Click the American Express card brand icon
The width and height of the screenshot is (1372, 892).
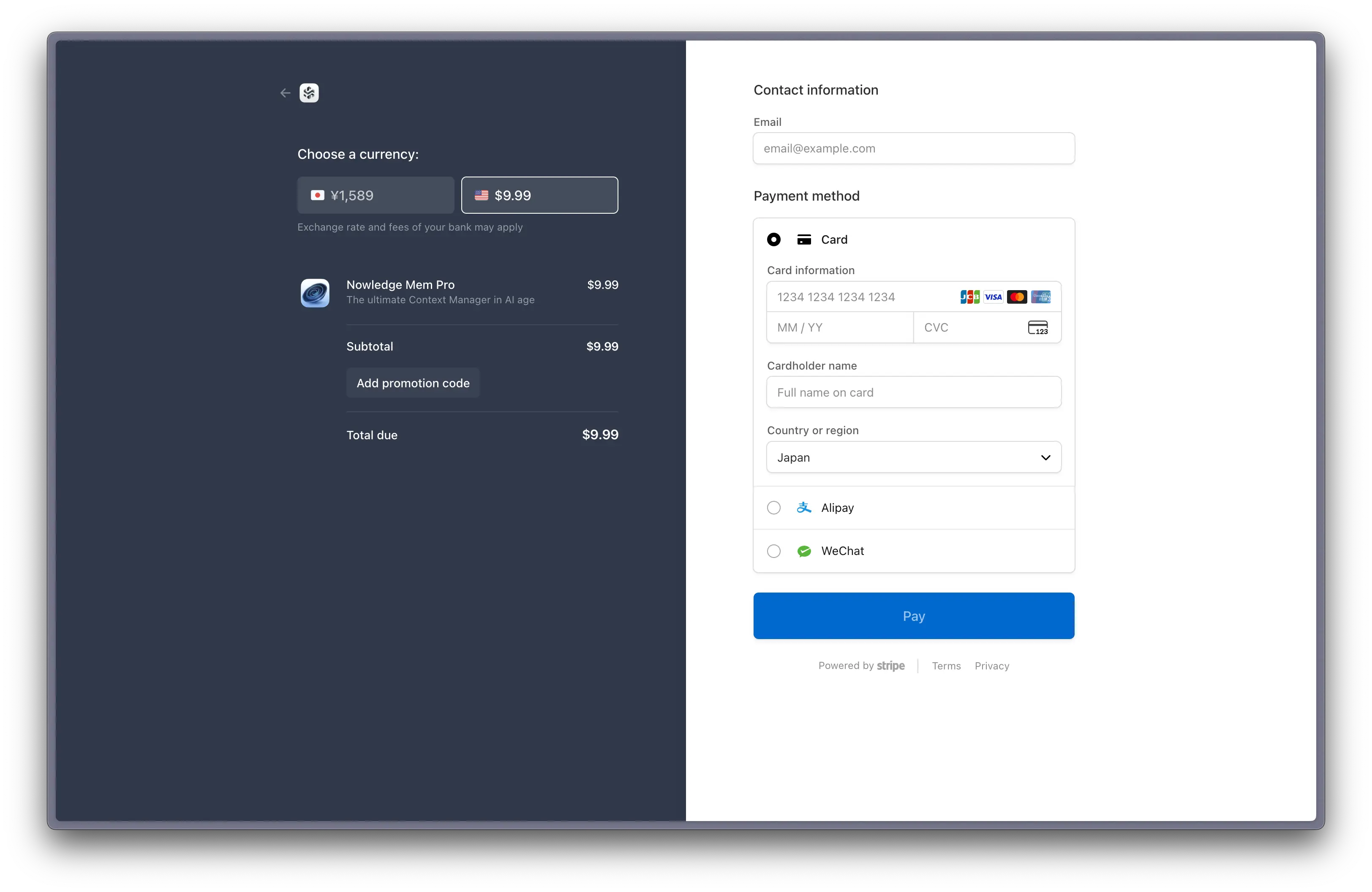[1041, 296]
